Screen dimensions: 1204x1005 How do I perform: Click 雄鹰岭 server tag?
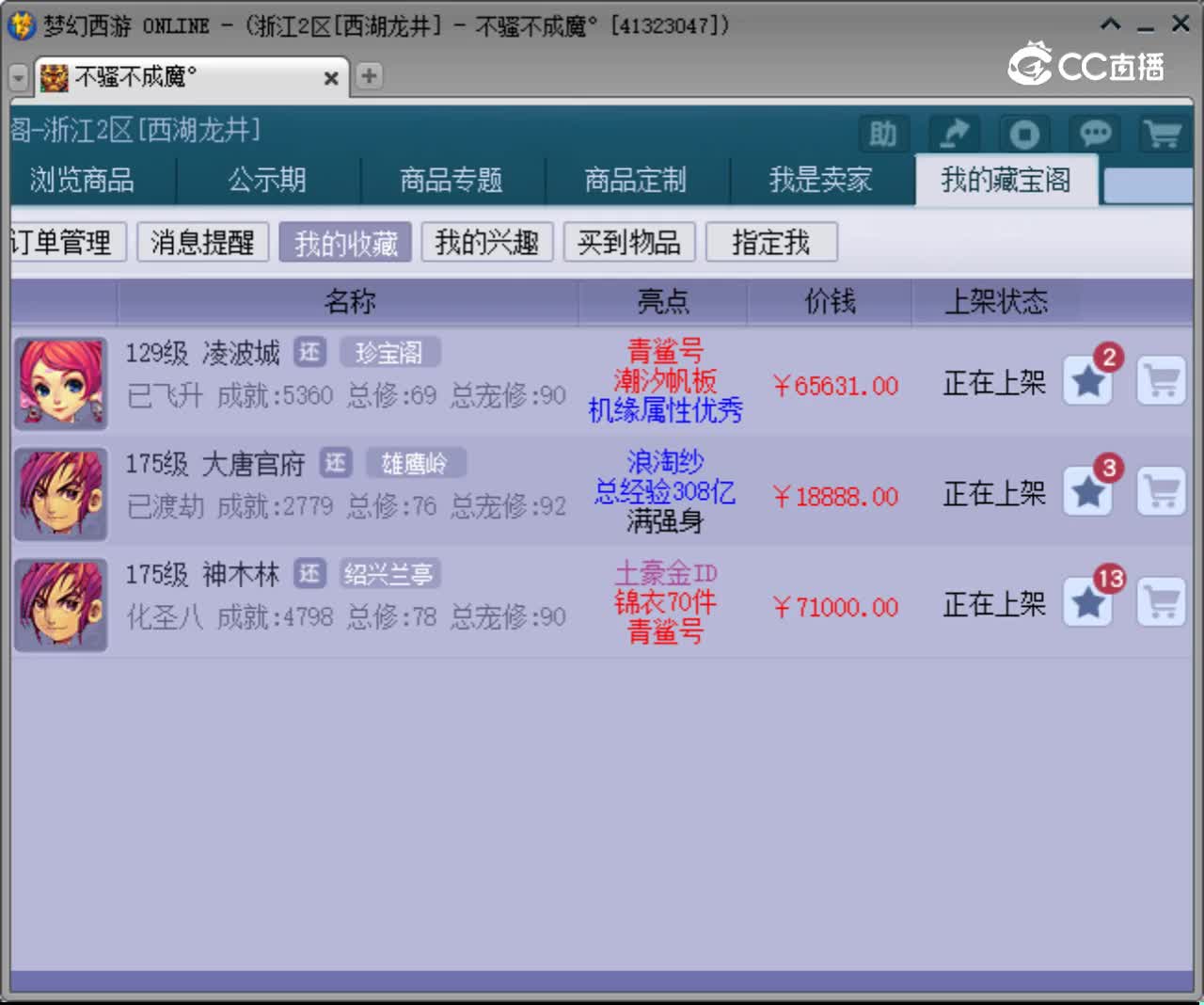(x=415, y=463)
